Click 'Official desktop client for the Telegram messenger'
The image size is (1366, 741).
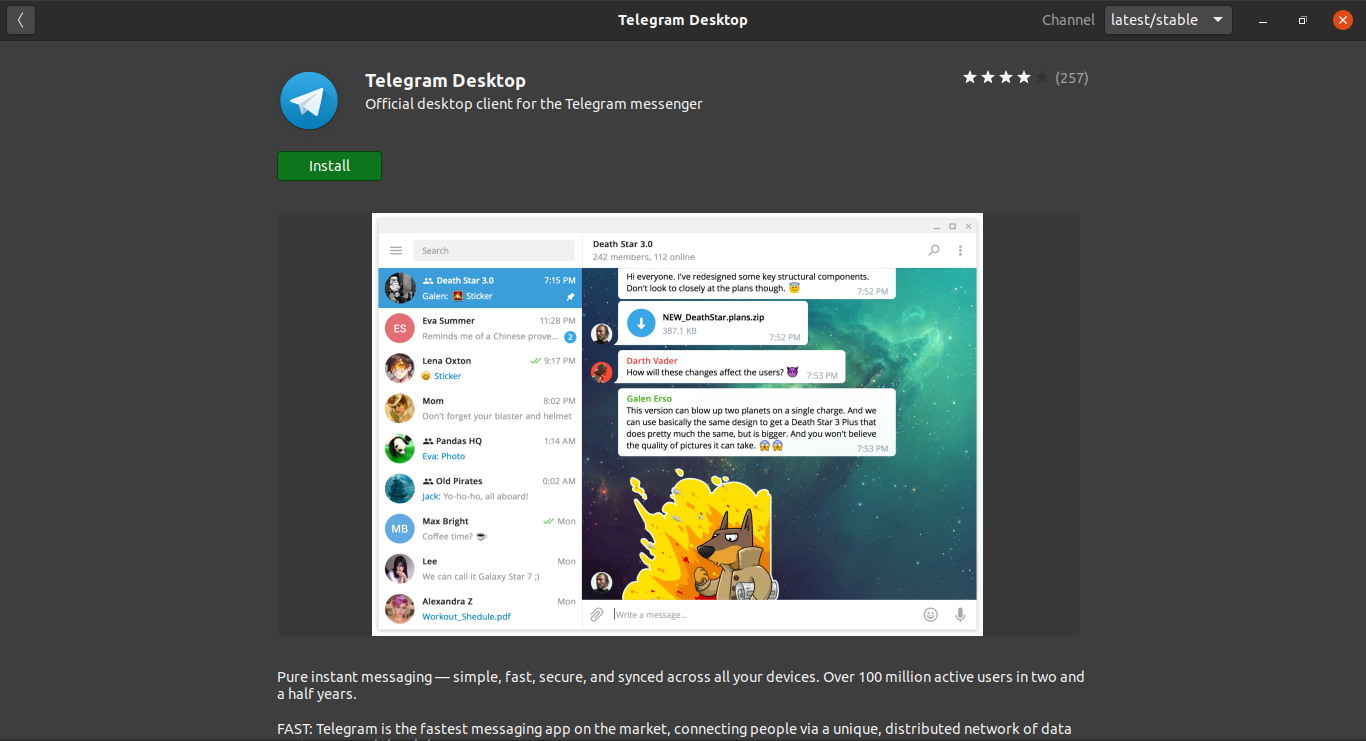click(x=534, y=104)
